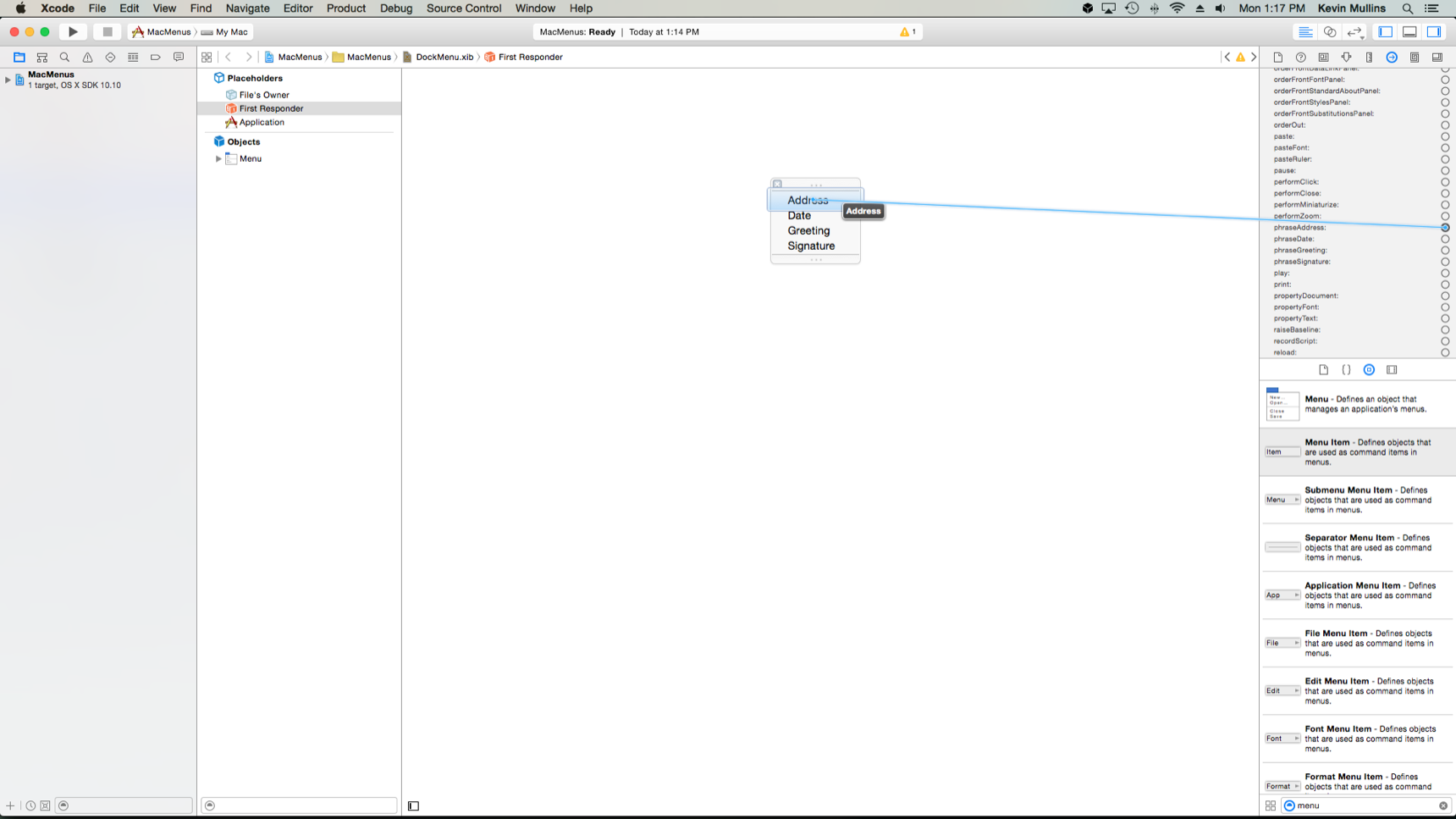Image resolution: width=1456 pixels, height=819 pixels.
Task: Click the document outline filter field
Action: pyautogui.click(x=299, y=805)
